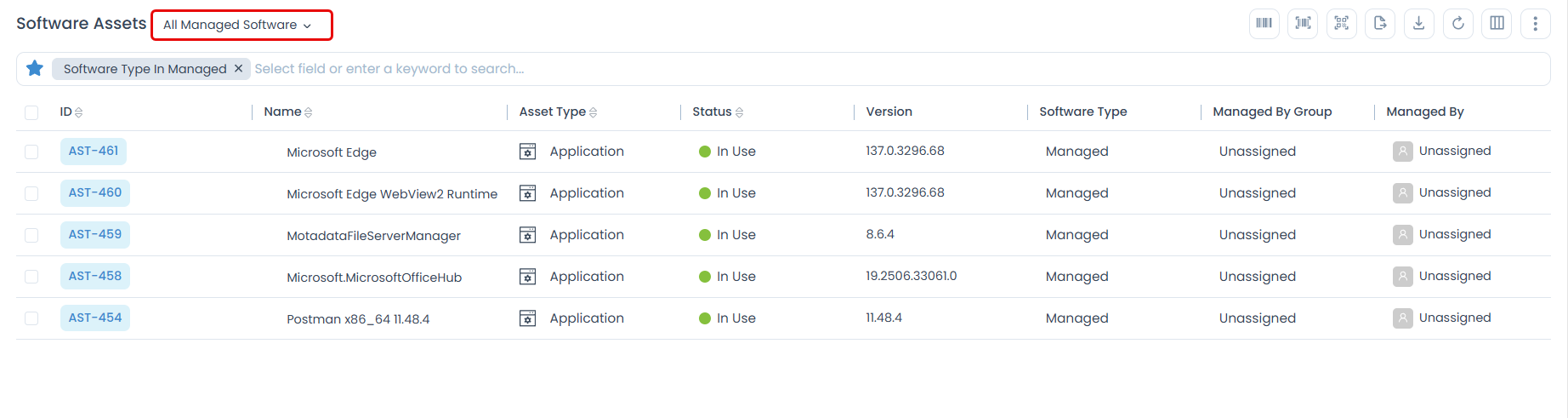The width and height of the screenshot is (1568, 418).
Task: Click Microsoft.MicrosoftOfficeHub name cell
Action: pos(374,278)
